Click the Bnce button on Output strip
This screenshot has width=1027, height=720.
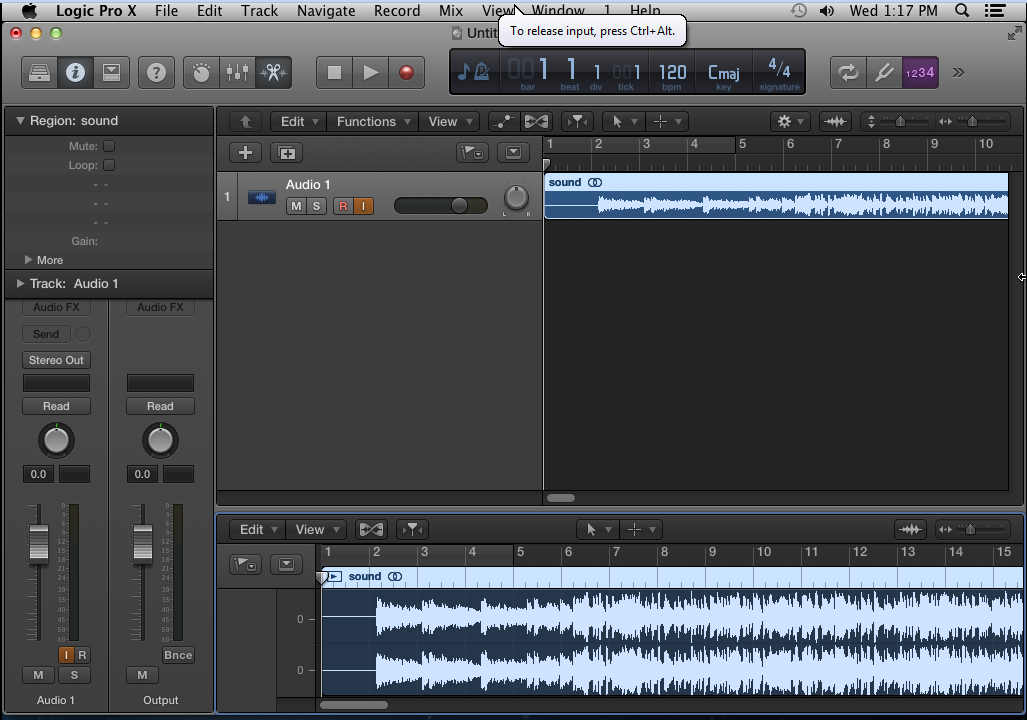click(177, 655)
